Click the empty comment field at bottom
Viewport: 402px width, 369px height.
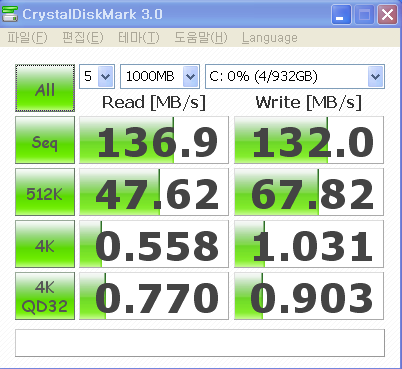point(200,343)
